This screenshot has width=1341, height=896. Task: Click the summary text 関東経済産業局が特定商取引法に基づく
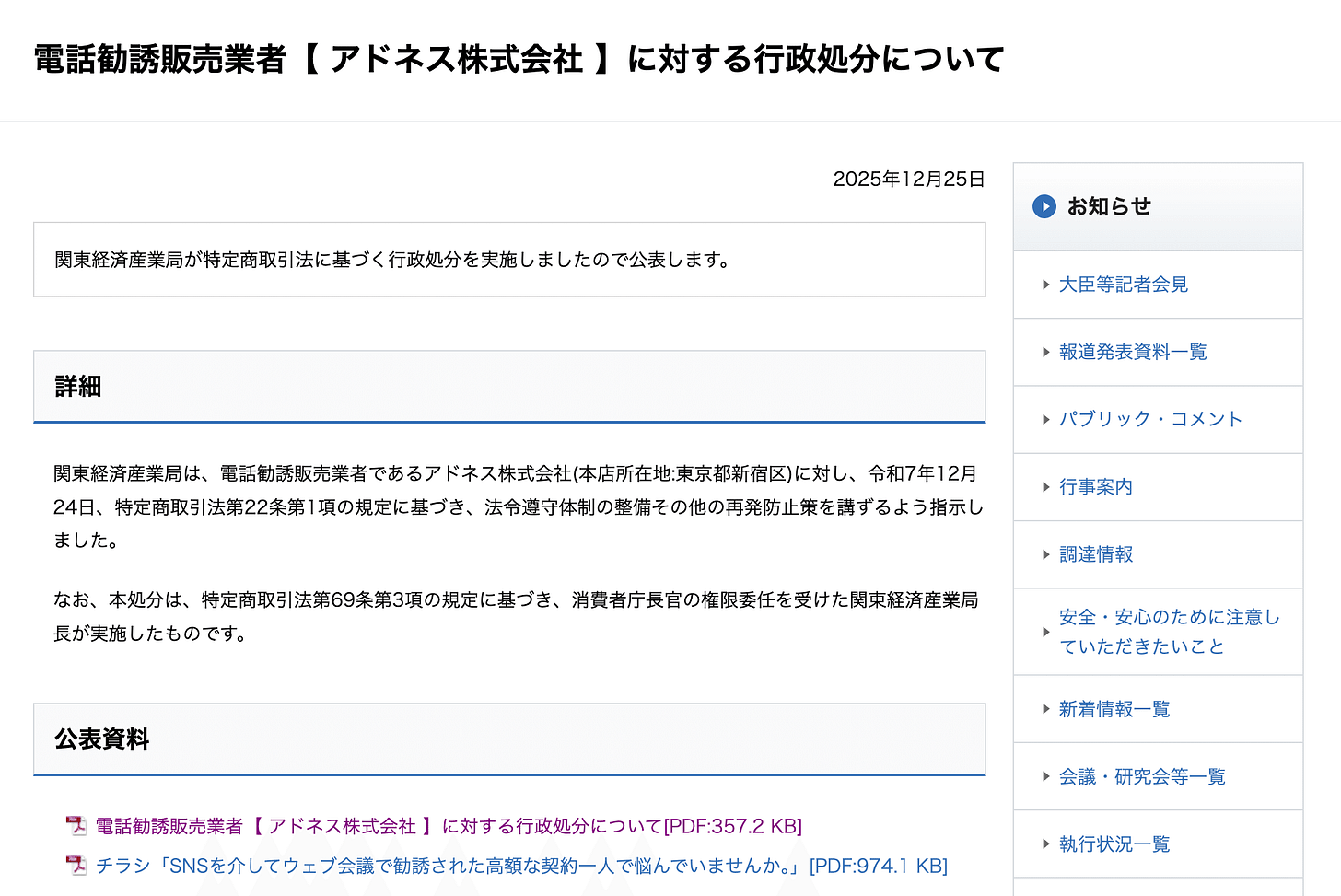click(394, 260)
